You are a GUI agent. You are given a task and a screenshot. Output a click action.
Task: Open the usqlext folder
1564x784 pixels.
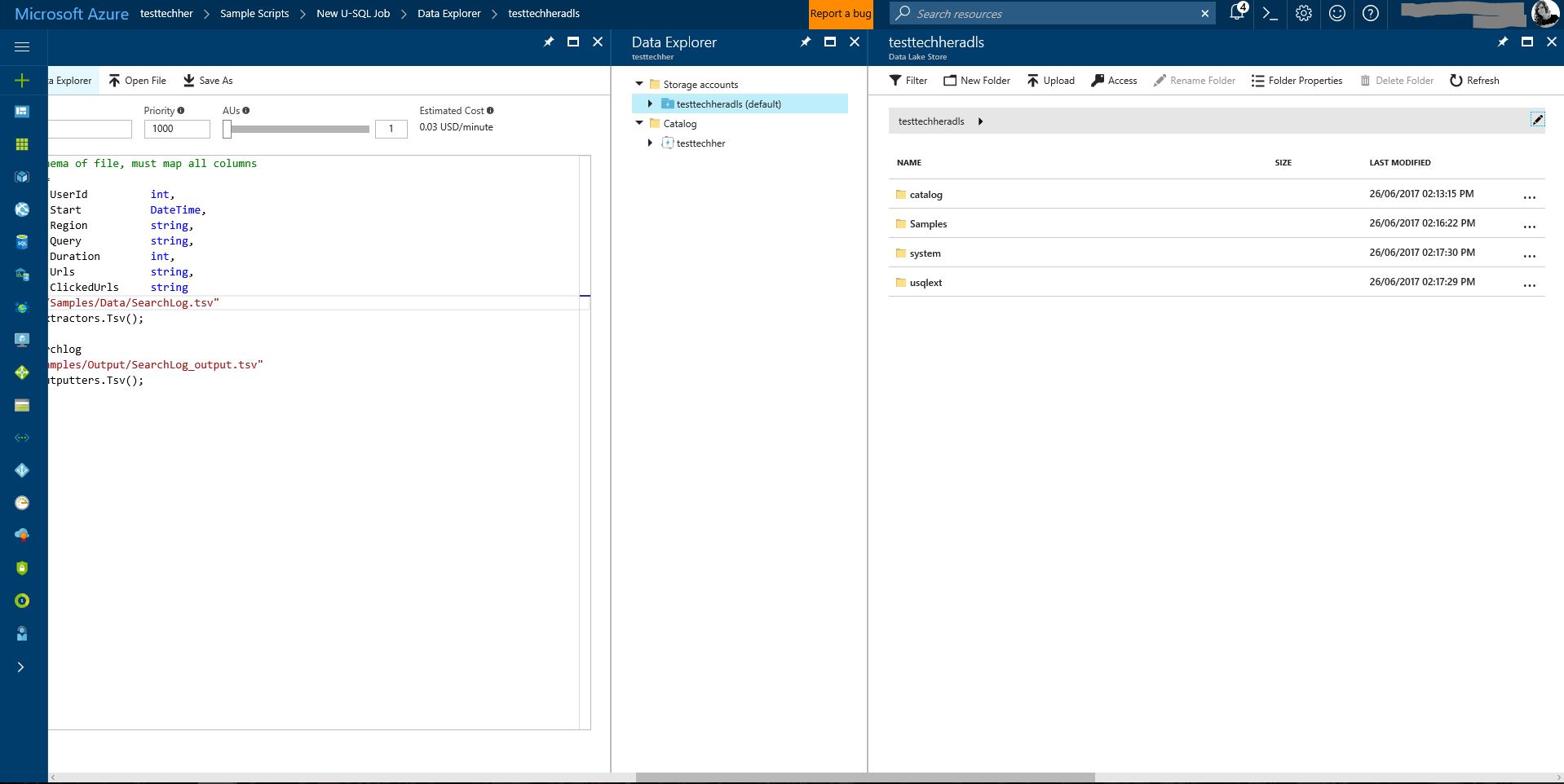pos(926,283)
